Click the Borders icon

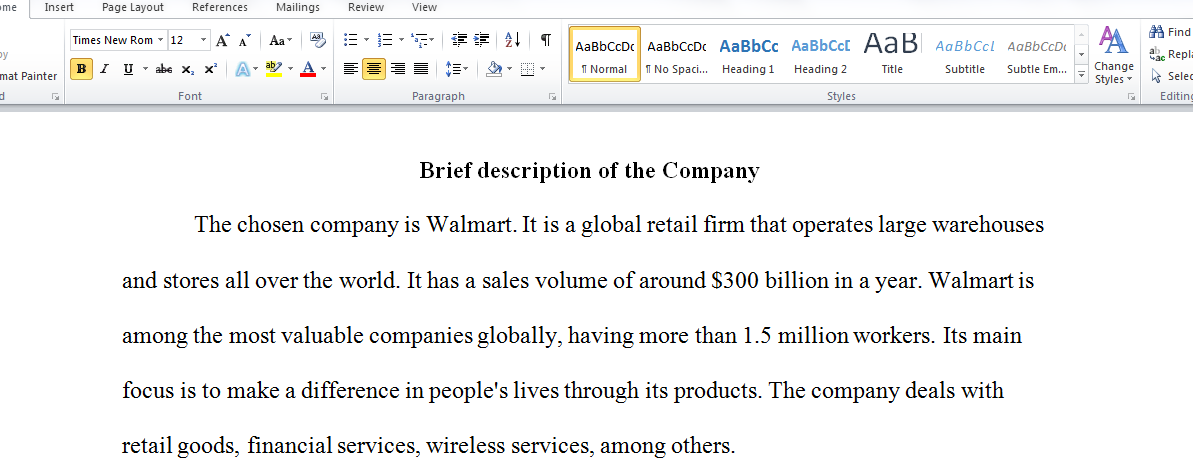527,69
